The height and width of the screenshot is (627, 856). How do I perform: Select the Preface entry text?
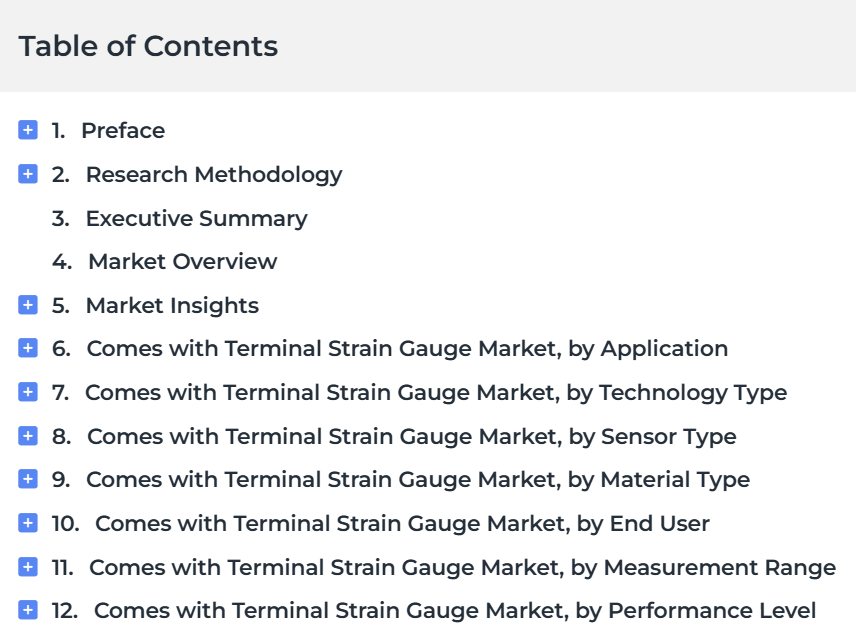pyautogui.click(x=123, y=131)
